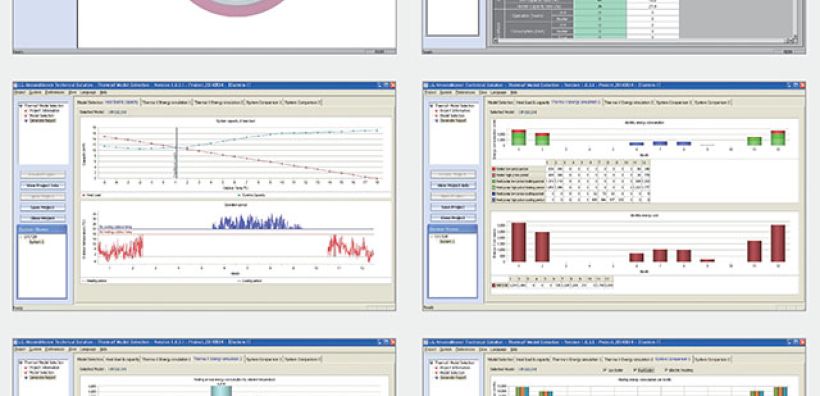Open System Comparison 1 tab above capacity line chart
This screenshot has width=820, height=396.
[x=264, y=103]
